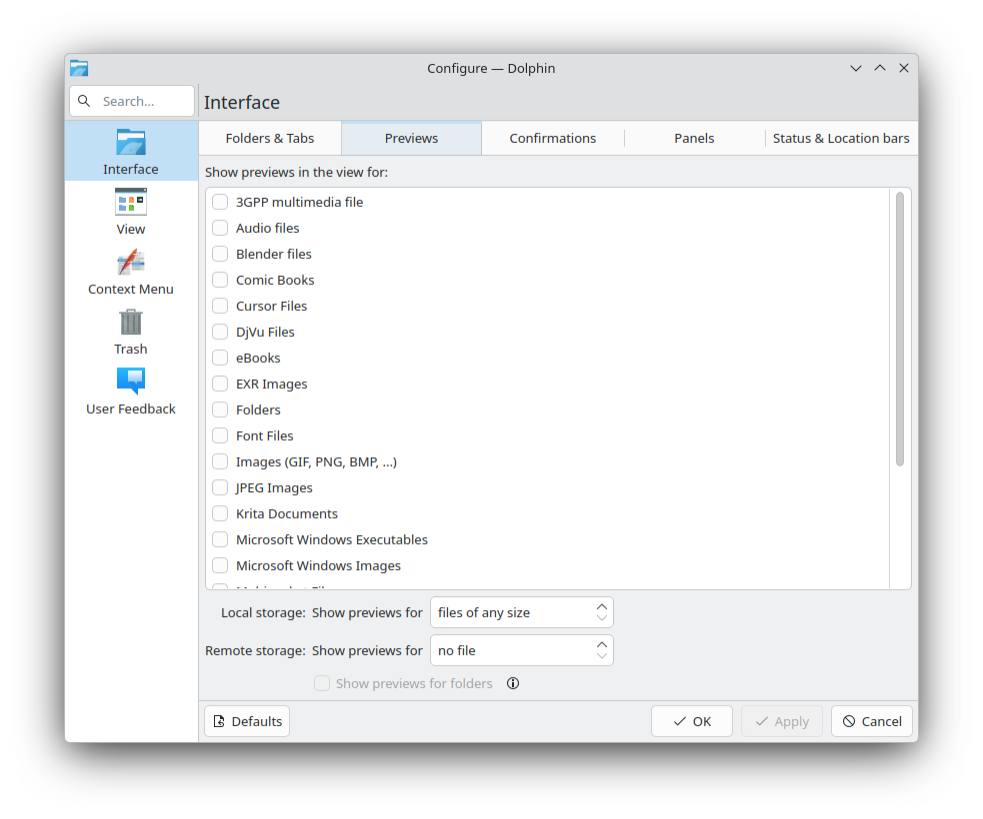Click the Defaults button

coord(247,721)
